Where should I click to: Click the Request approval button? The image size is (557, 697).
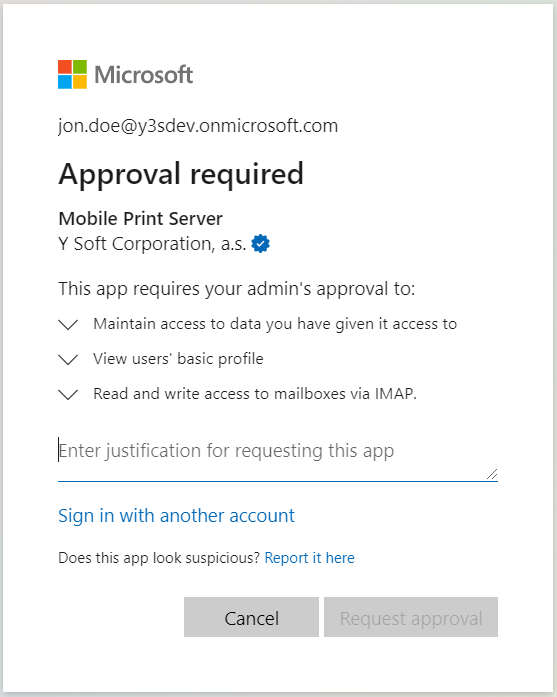point(411,617)
